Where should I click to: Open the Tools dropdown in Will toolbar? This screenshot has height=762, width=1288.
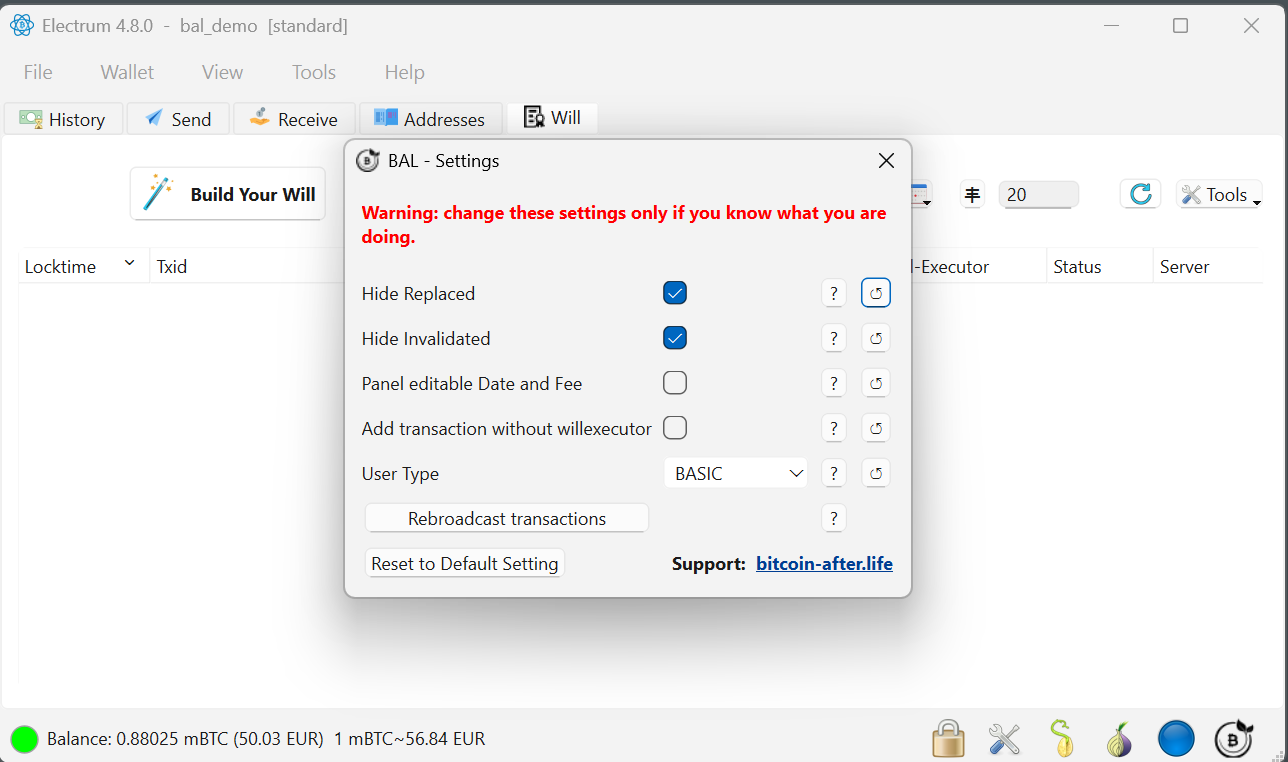pos(1220,194)
